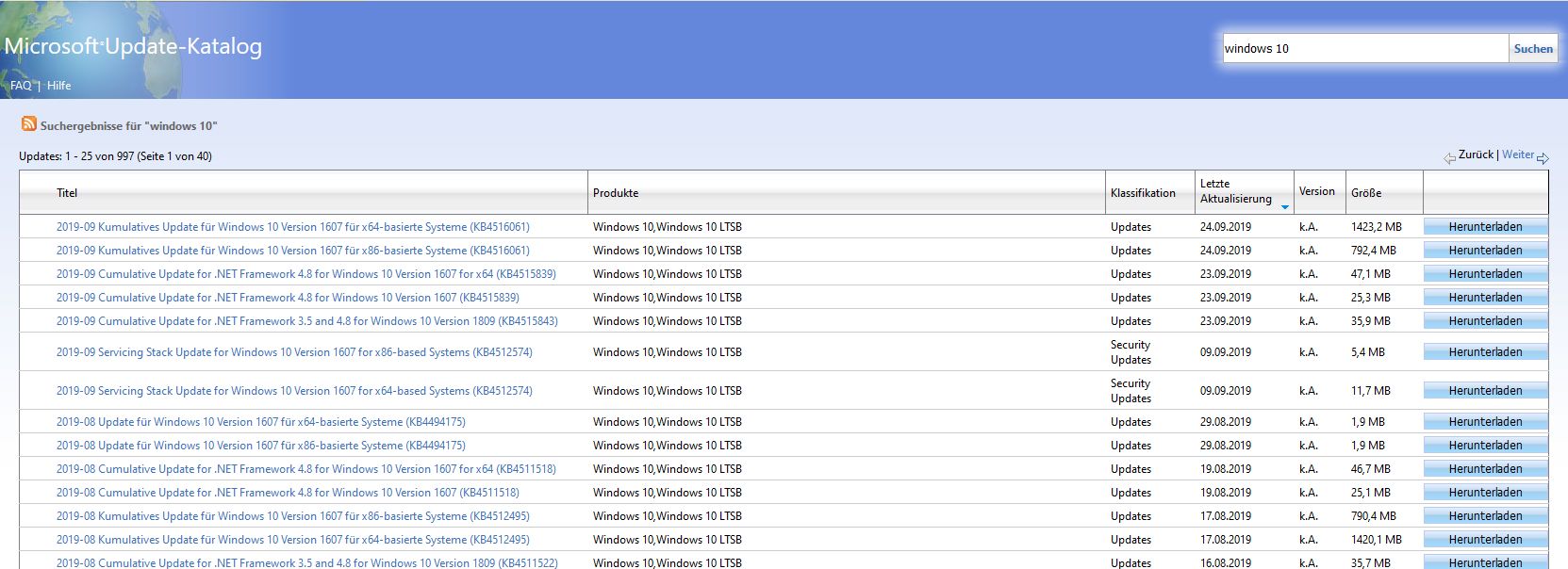The height and width of the screenshot is (569, 1568).
Task: Click the Zurück left arrow icon
Action: point(1449,158)
